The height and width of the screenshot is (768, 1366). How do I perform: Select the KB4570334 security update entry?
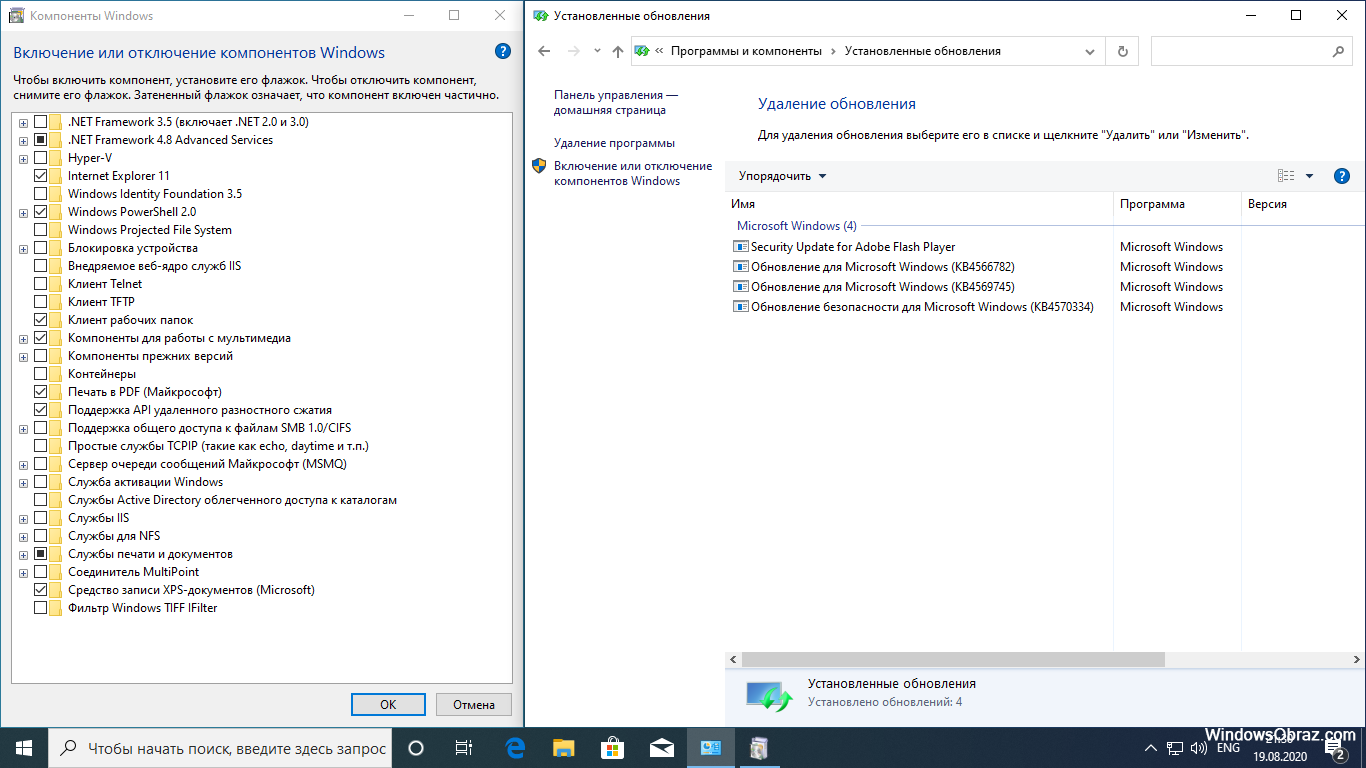[x=921, y=307]
